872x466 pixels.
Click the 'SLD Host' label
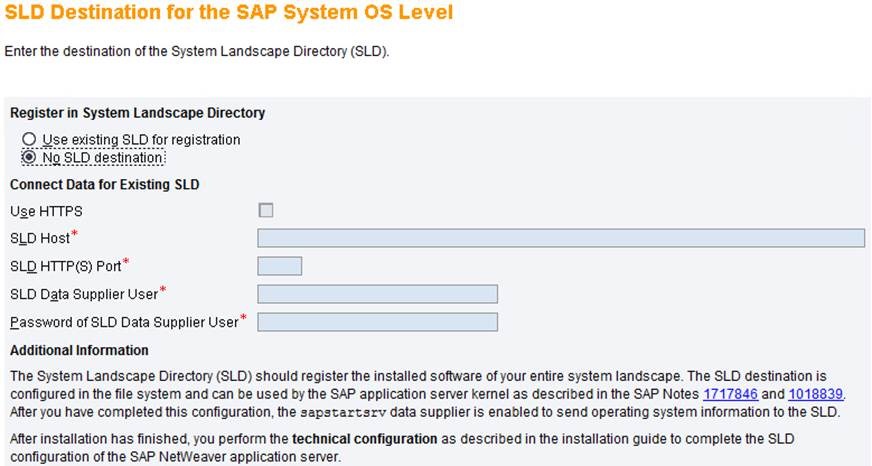tap(40, 239)
